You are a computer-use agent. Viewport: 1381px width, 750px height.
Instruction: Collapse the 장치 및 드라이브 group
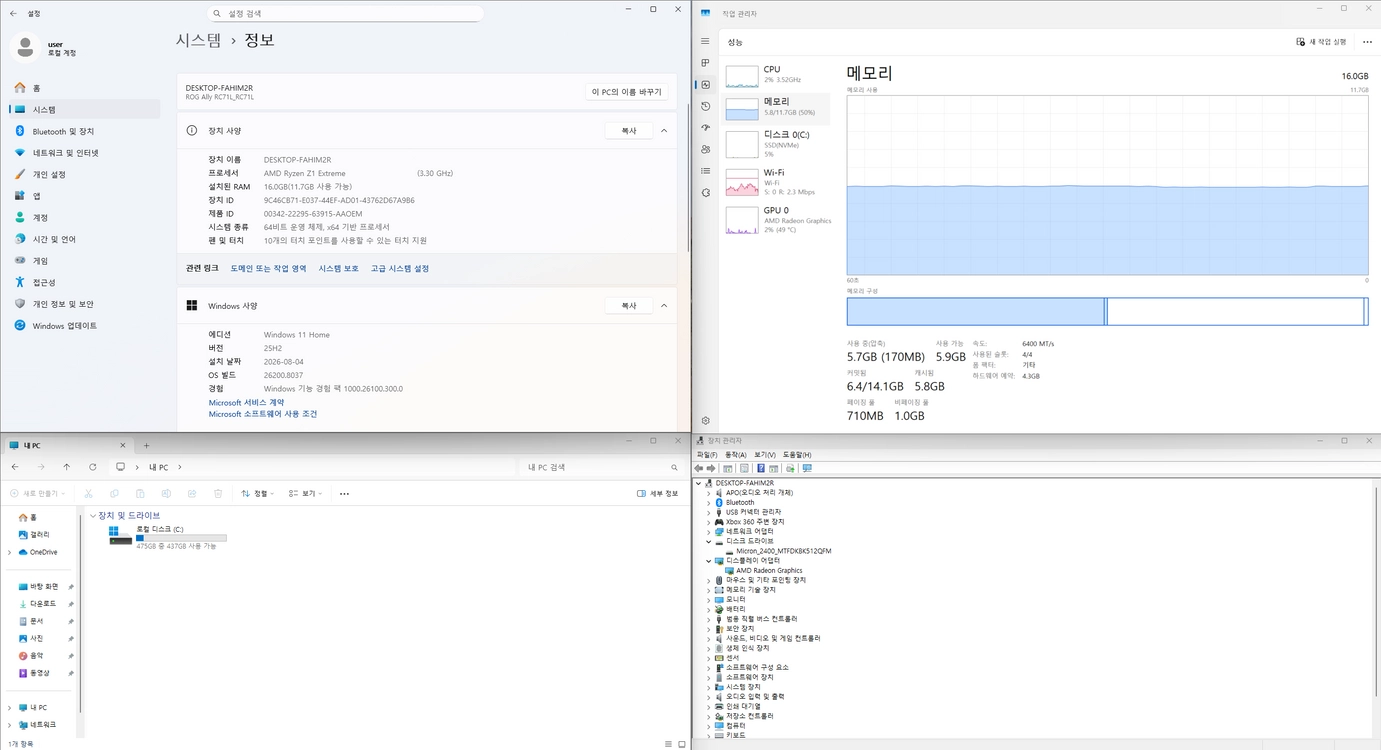coord(93,516)
